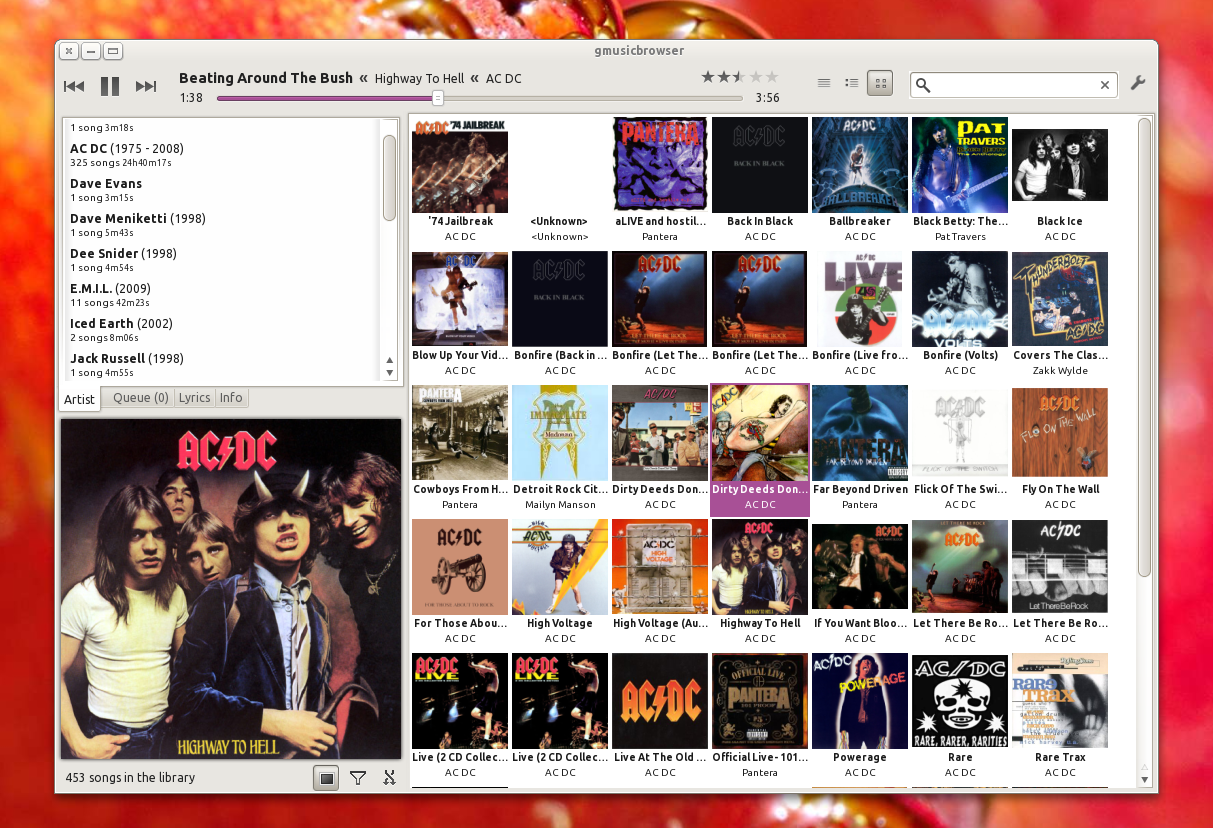Click the magnifier icon in search box
Viewport: 1213px width, 828px height.
point(924,85)
